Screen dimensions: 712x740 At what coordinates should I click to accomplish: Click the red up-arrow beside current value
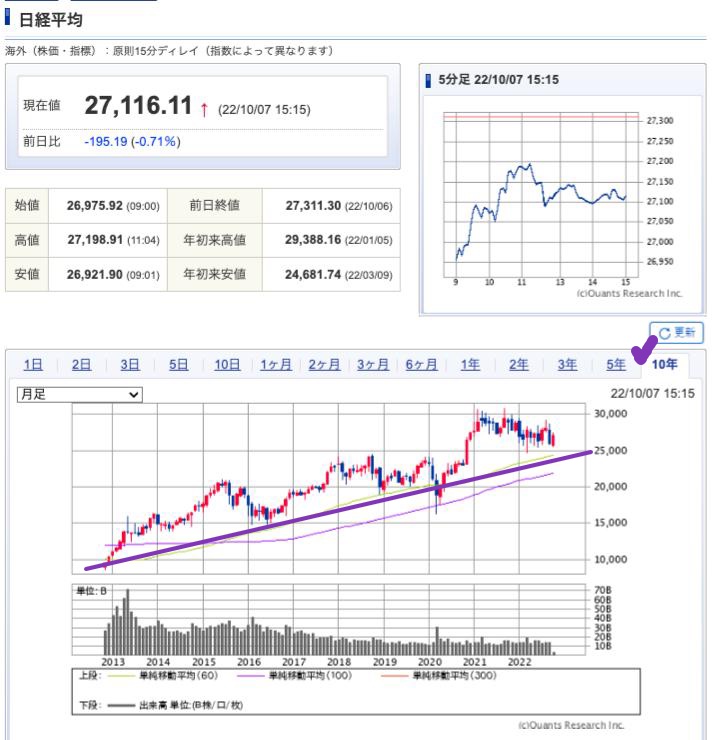(204, 109)
